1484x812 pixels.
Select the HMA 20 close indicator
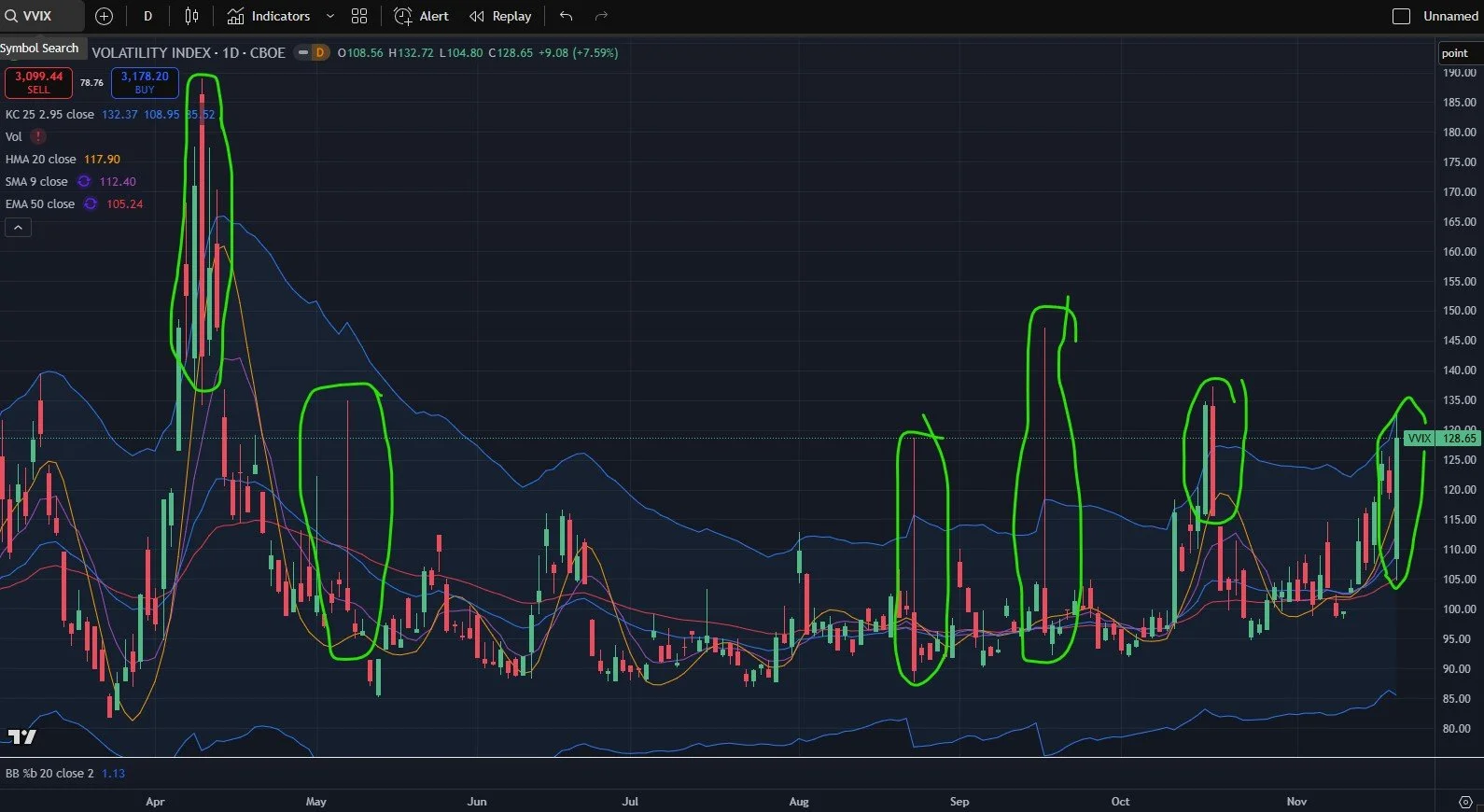coord(40,159)
